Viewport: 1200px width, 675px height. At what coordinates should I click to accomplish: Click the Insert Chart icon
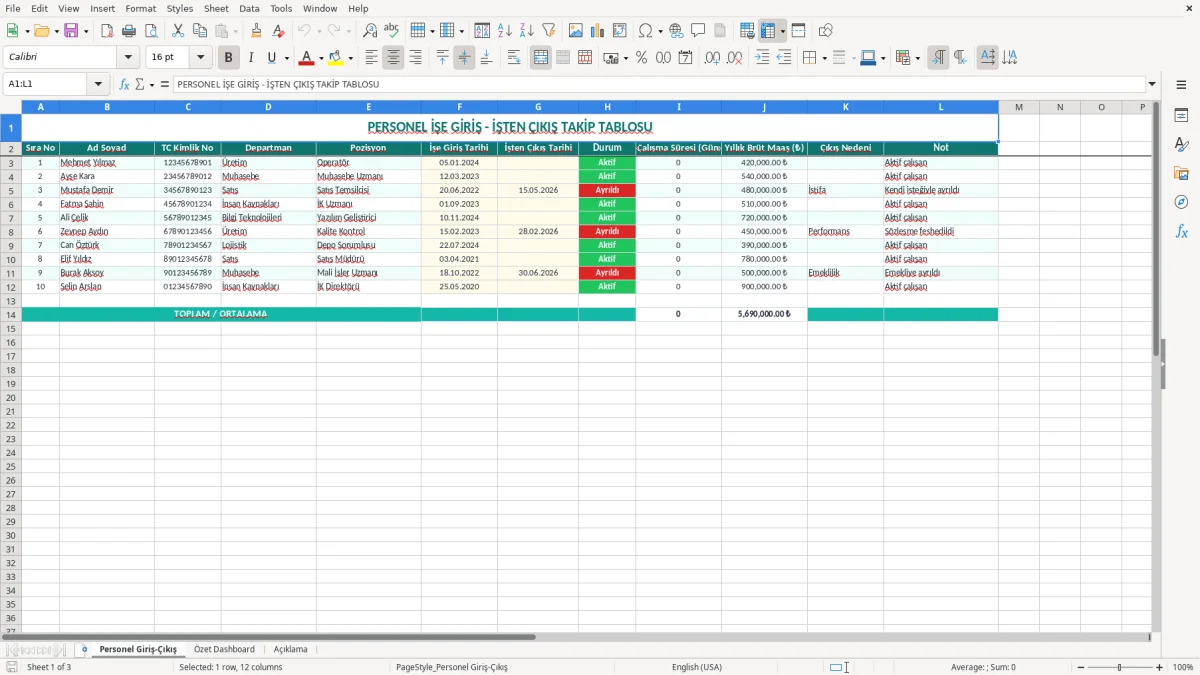(x=598, y=31)
